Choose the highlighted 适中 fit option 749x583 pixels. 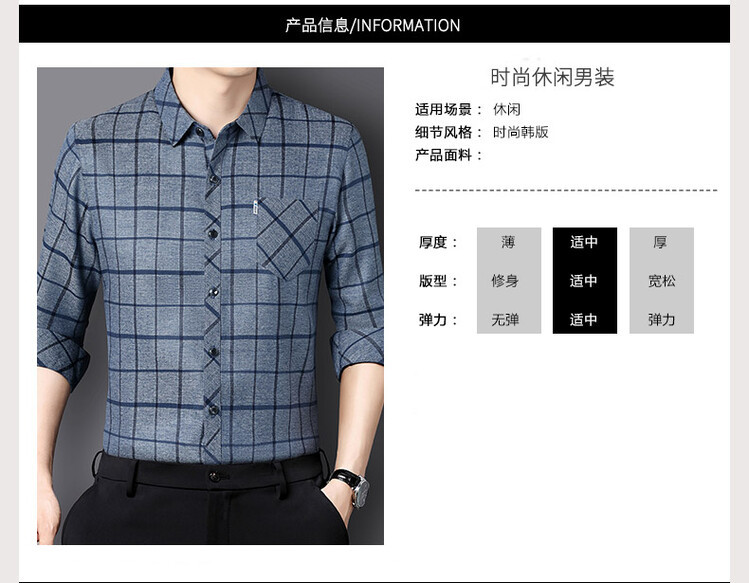585,281
